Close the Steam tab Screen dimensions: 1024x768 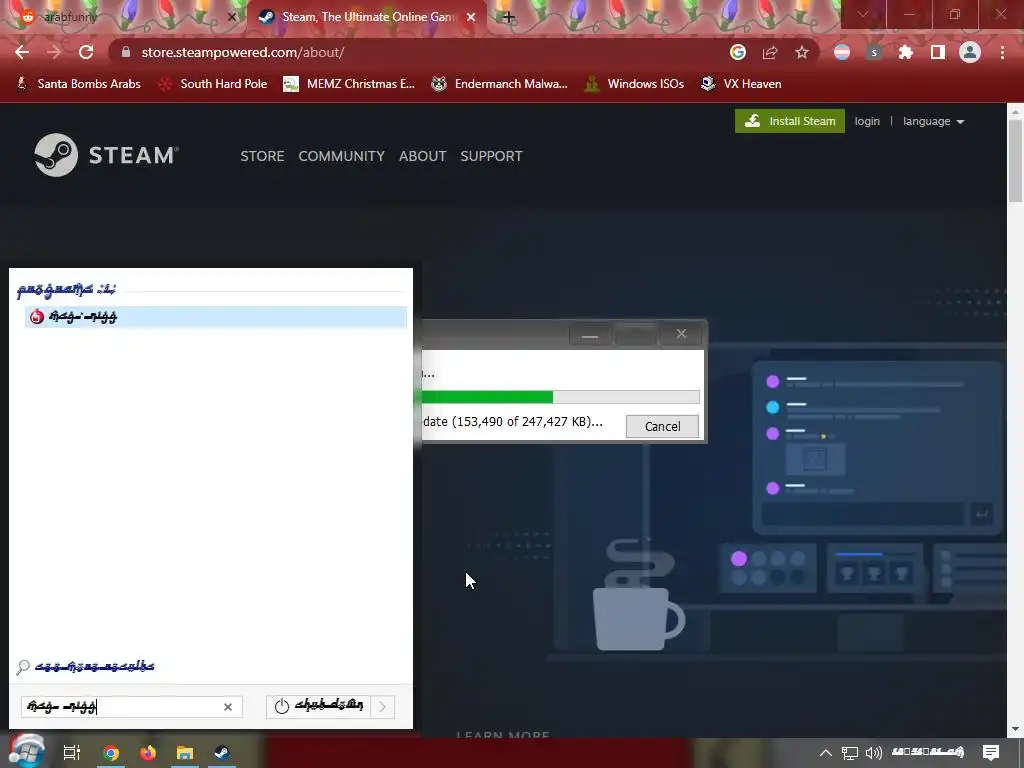[x=471, y=17]
